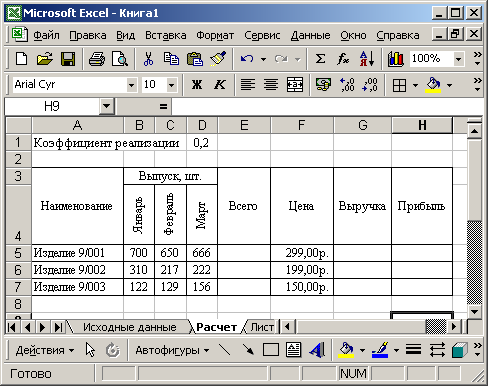Viewport: 488px width, 386px height.
Task: Expand the Undo history dropdown arrow
Action: [x=263, y=59]
